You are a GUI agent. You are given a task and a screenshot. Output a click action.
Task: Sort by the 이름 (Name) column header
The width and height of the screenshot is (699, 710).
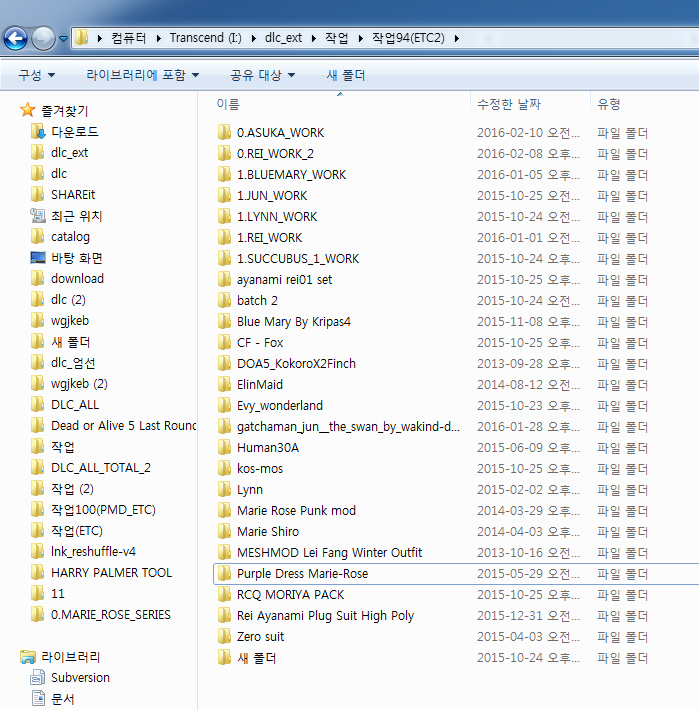[228, 104]
